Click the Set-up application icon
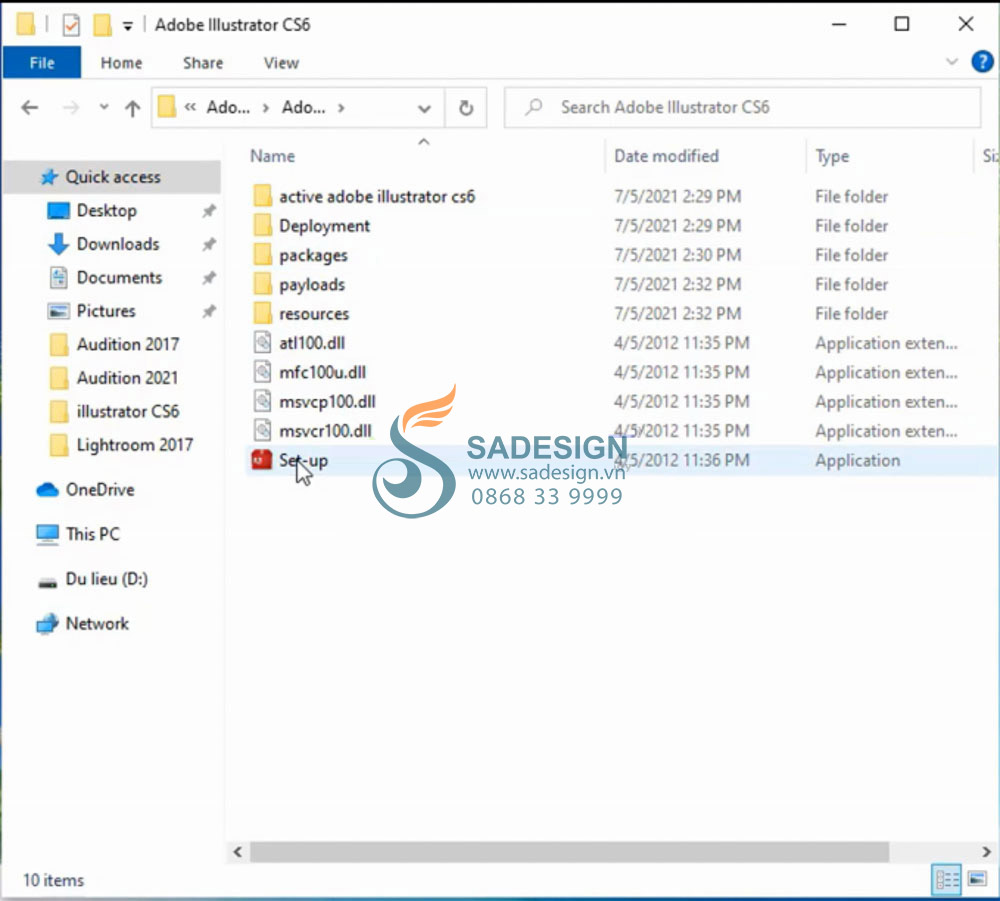 [261, 460]
